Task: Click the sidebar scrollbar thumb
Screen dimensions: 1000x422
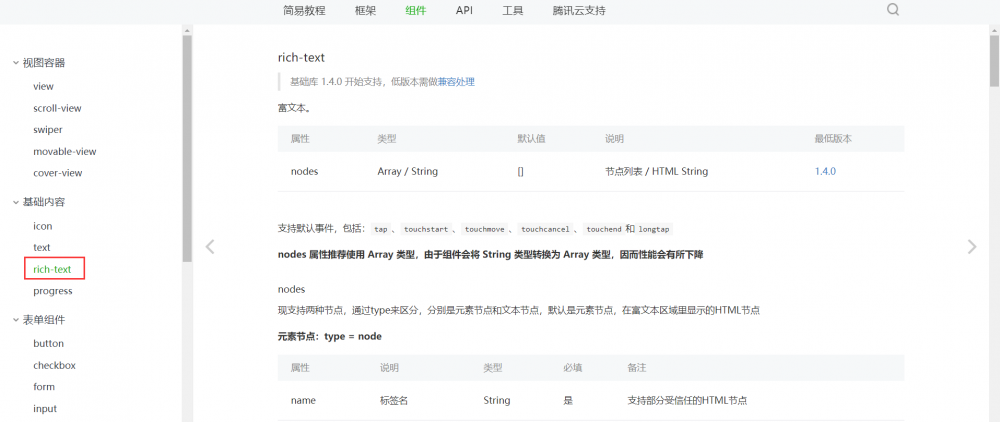Action: (x=187, y=149)
